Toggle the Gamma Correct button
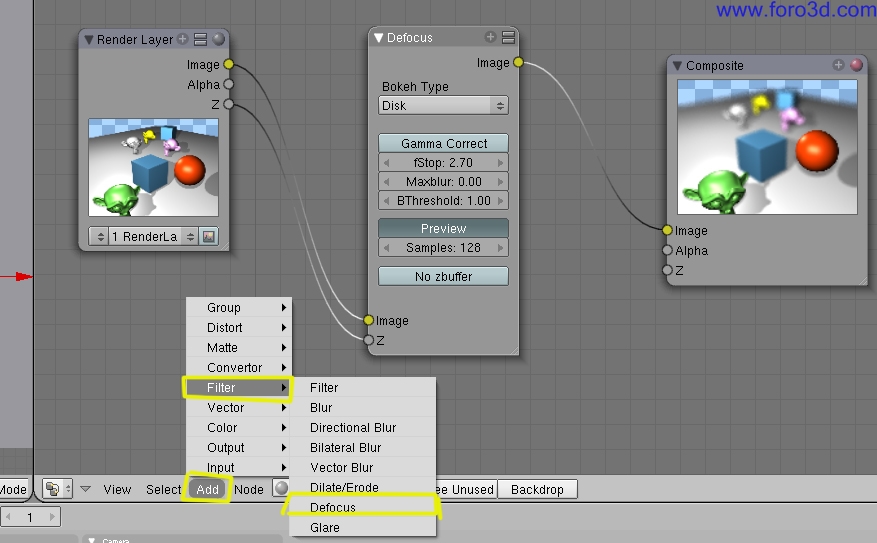This screenshot has height=543, width=877. [x=443, y=143]
